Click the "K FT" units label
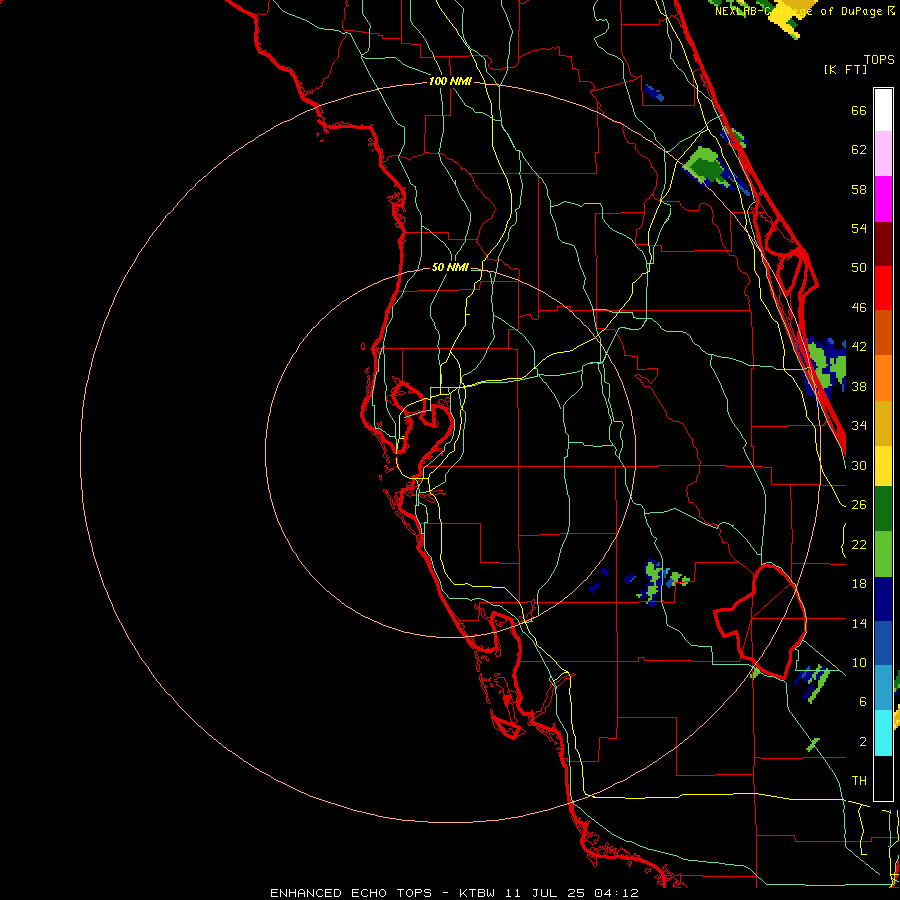Screen dimensions: 900x900 click(845, 70)
